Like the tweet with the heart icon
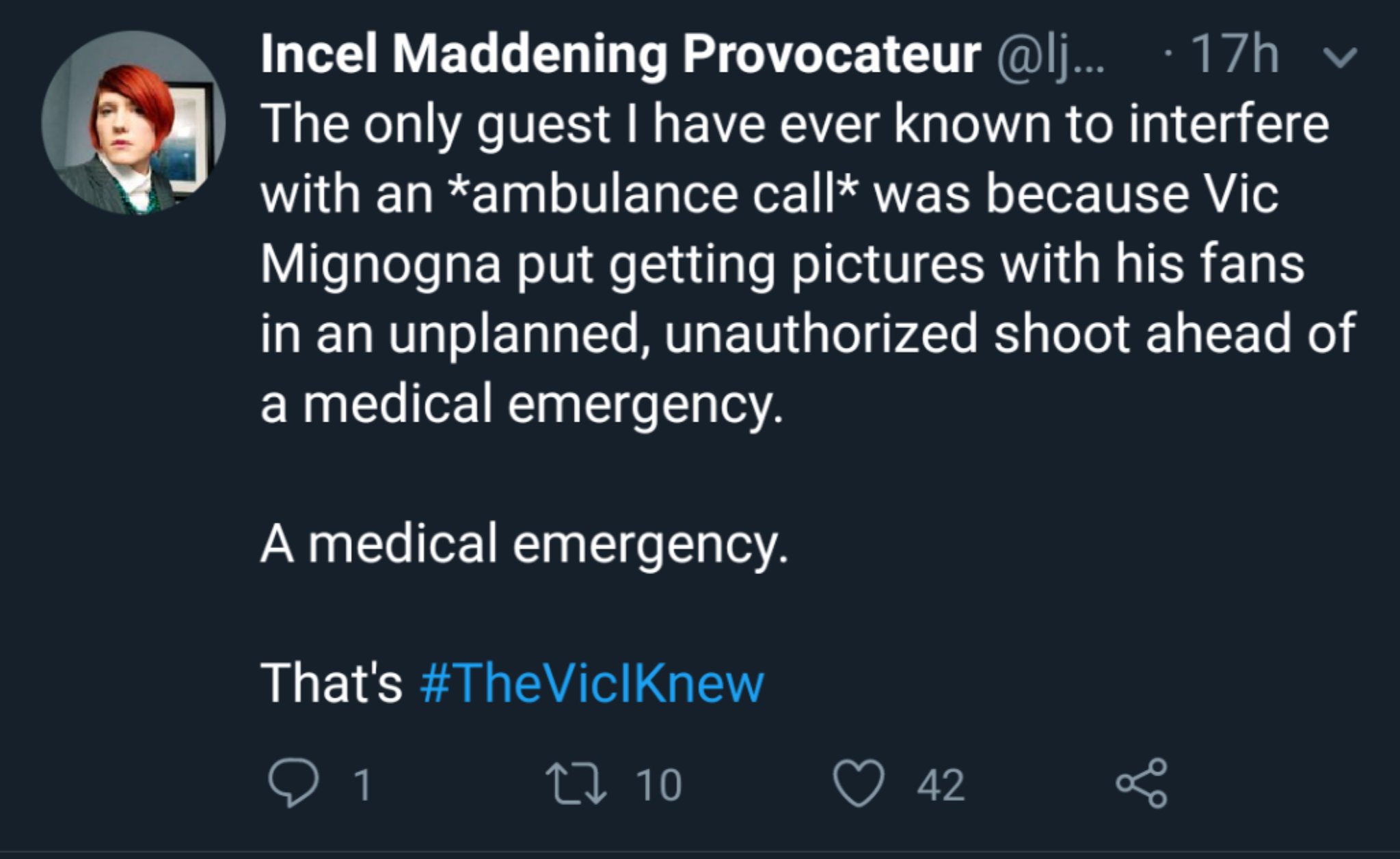The width and height of the screenshot is (1400, 859). [859, 785]
